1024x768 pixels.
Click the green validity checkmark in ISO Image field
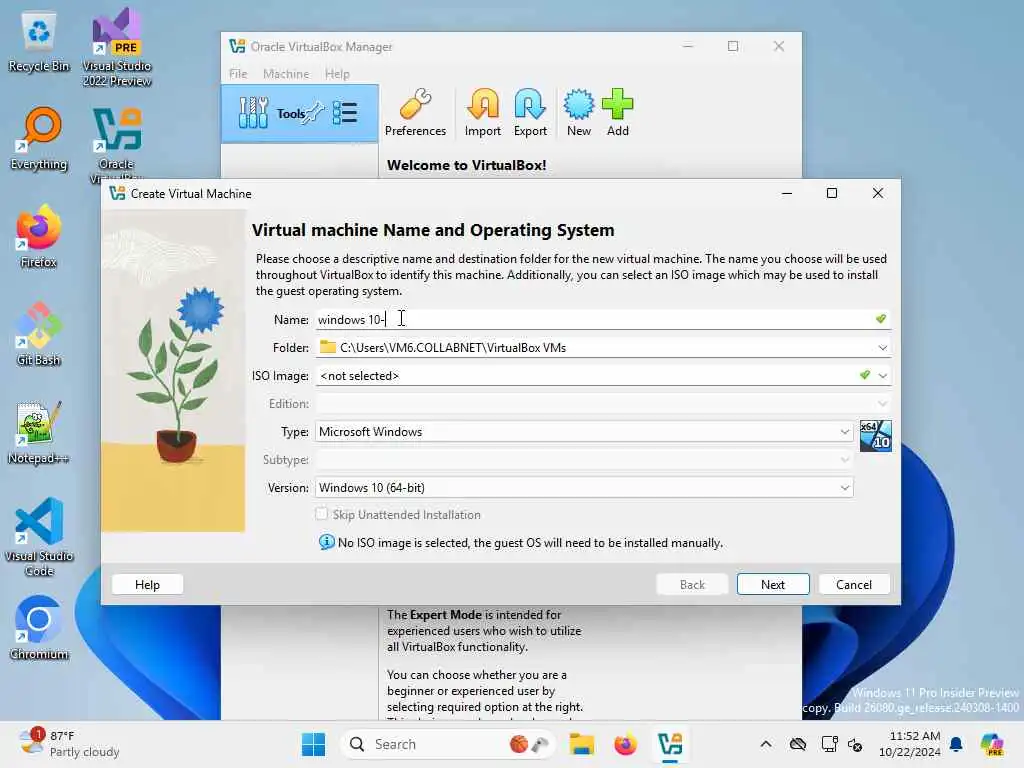(x=865, y=375)
